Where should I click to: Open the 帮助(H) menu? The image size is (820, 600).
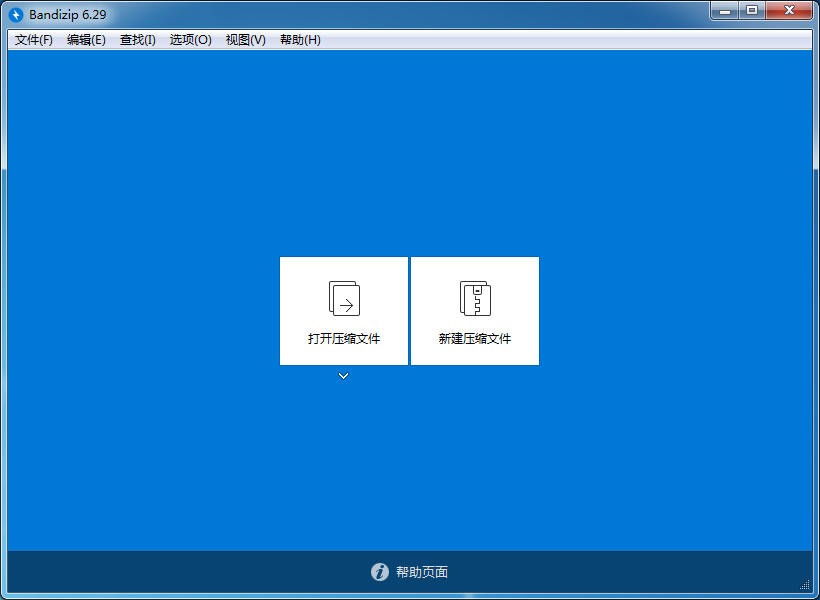coord(300,40)
